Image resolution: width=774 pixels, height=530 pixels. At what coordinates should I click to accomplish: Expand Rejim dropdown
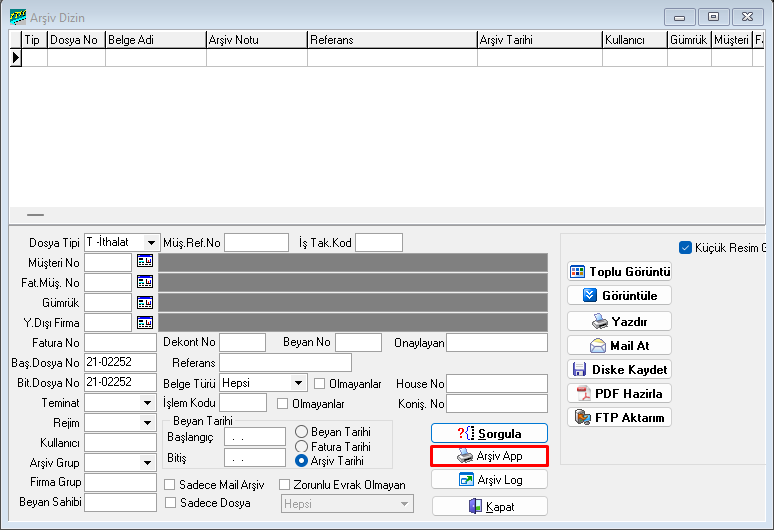point(147,423)
